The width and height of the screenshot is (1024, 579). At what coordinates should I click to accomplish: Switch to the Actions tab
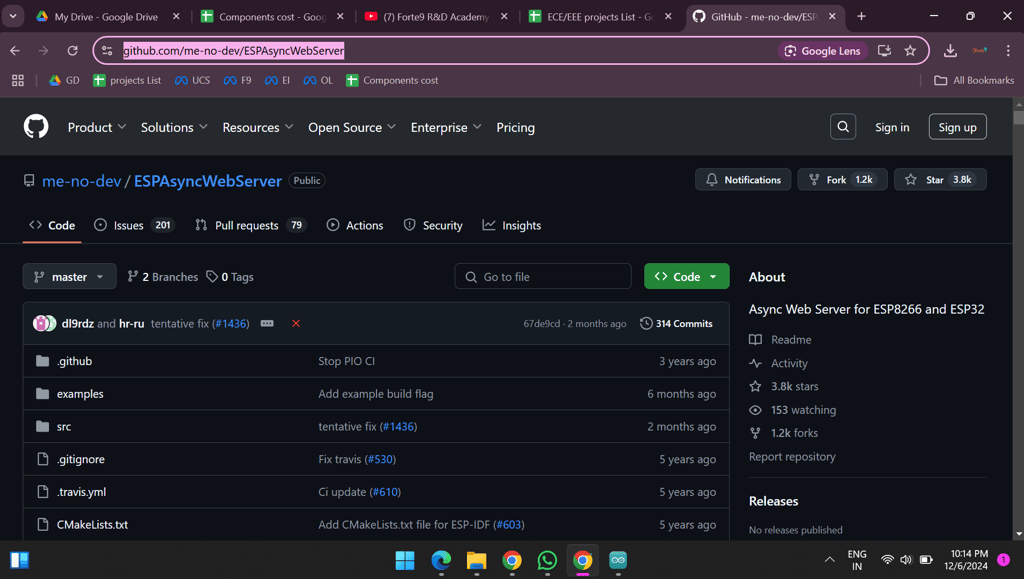[x=355, y=225]
